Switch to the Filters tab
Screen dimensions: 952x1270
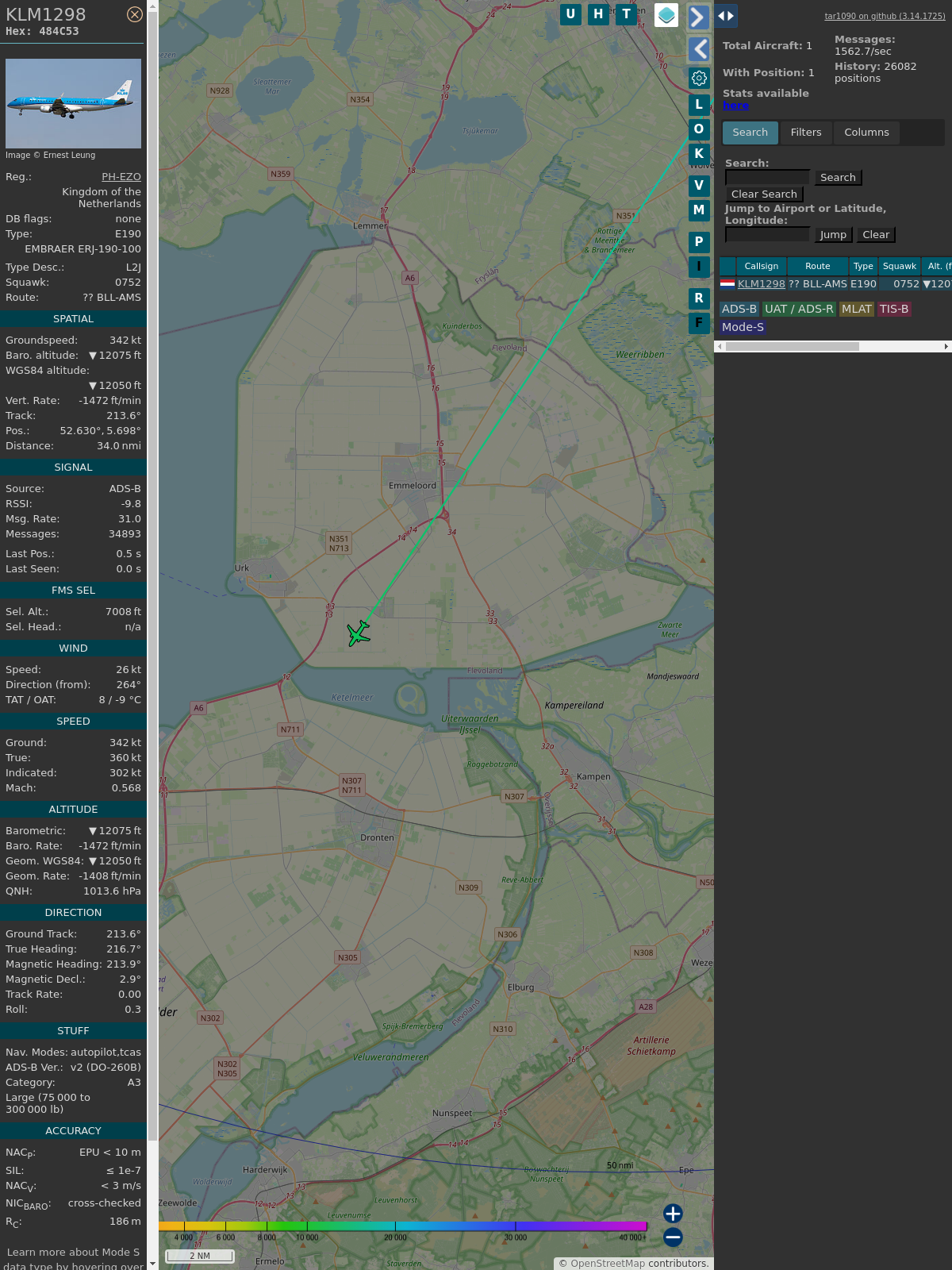click(806, 133)
